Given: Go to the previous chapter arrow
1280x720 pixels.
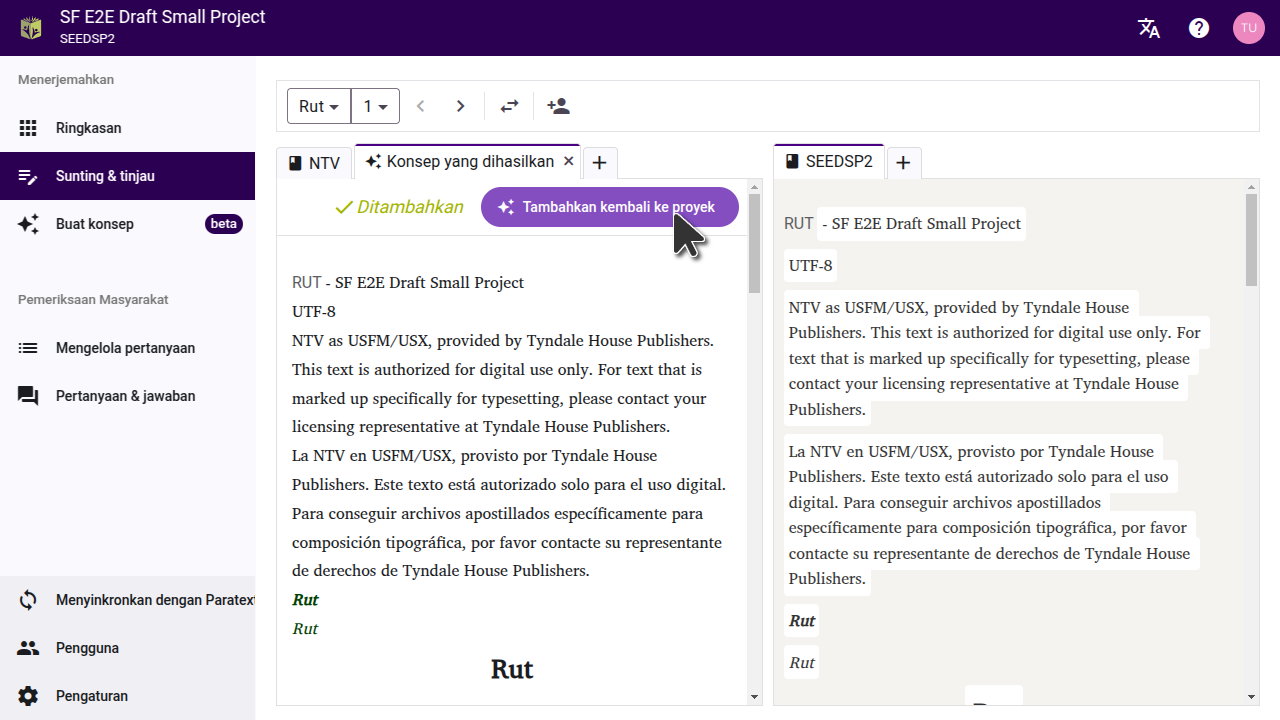Looking at the screenshot, I should point(421,106).
